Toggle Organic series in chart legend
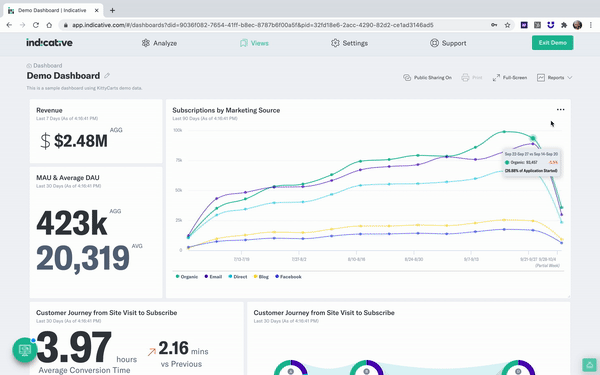 click(187, 277)
